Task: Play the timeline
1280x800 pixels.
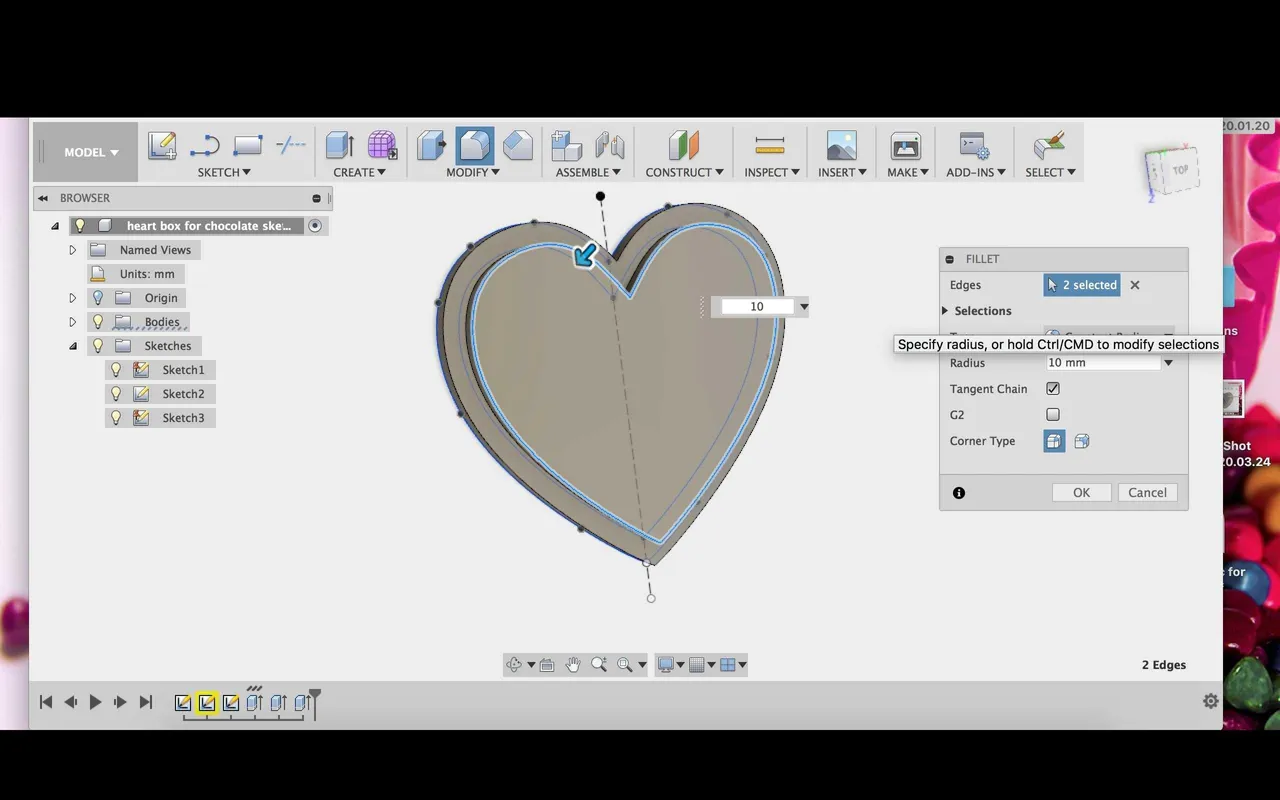Action: coord(95,702)
